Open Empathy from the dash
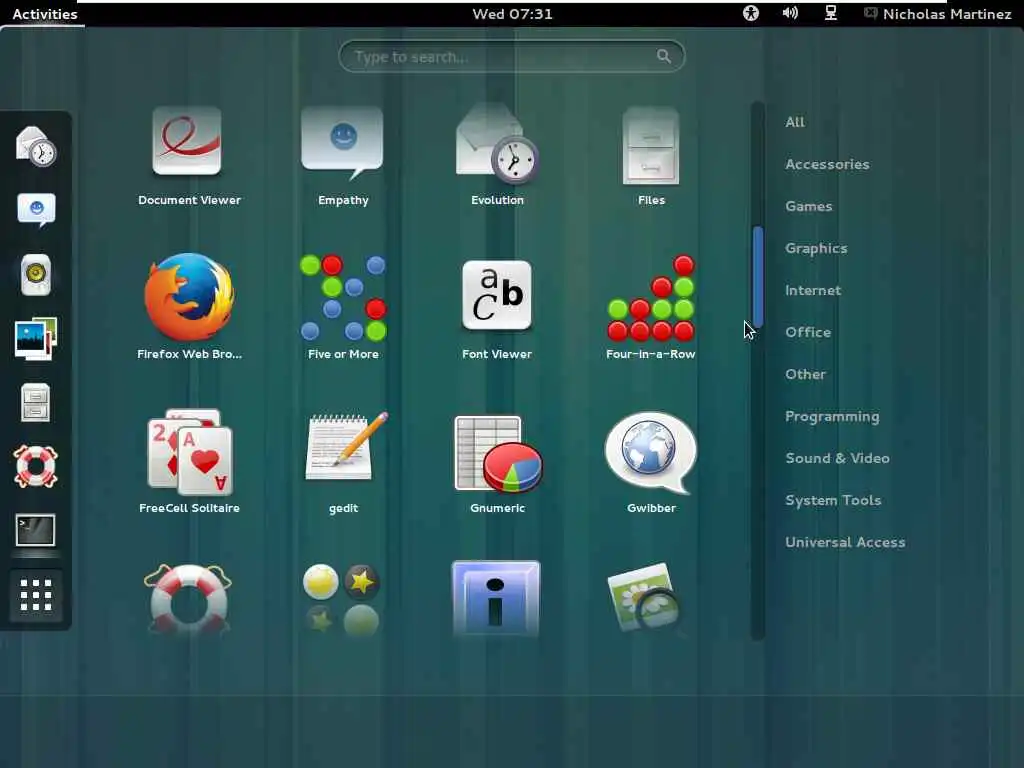The width and height of the screenshot is (1024, 768). (36, 210)
